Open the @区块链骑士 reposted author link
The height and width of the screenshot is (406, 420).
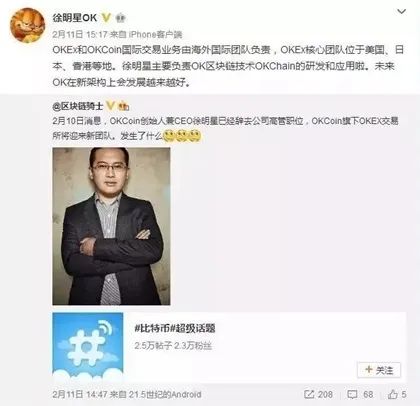(77, 106)
